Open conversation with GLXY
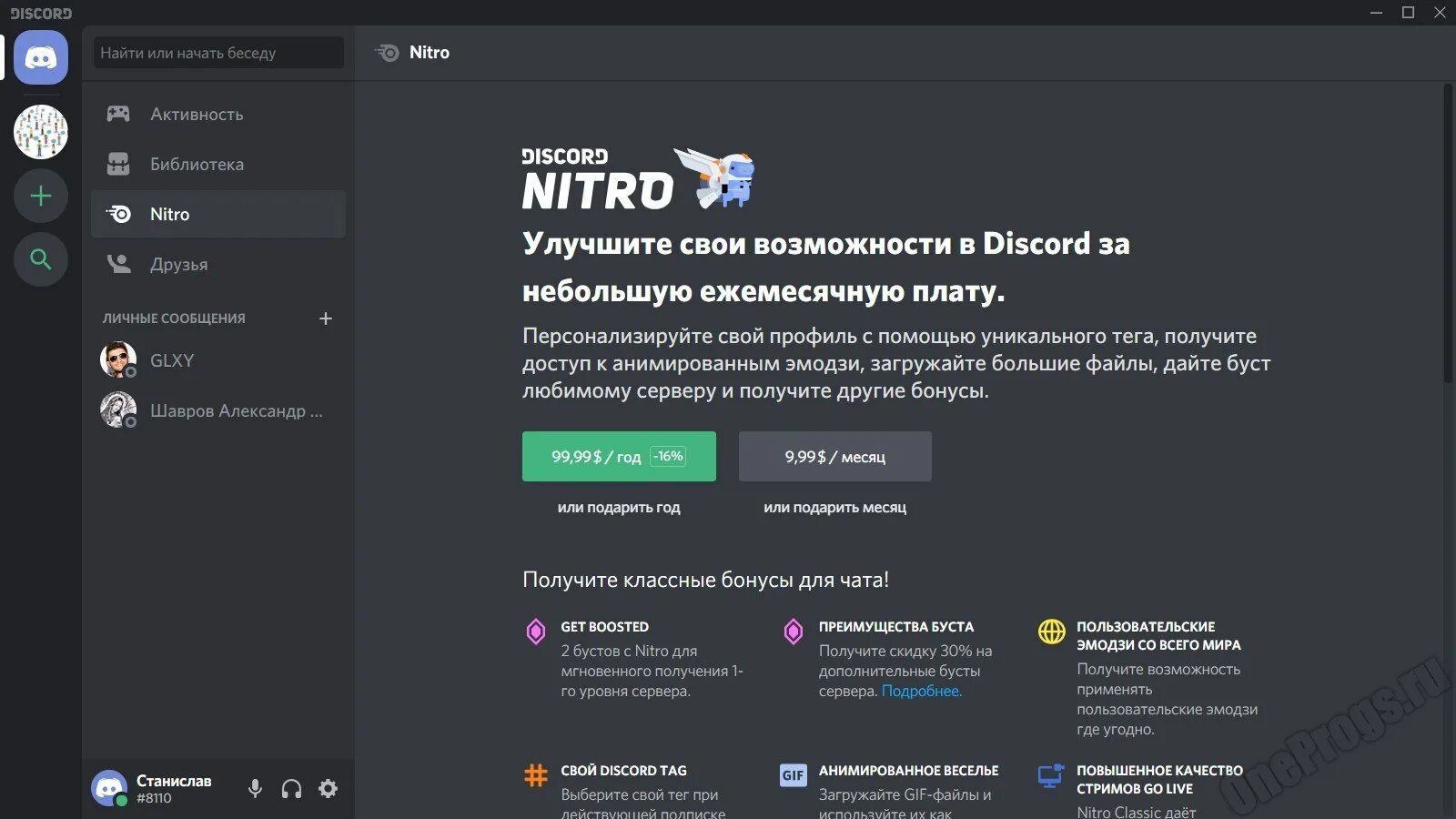1456x819 pixels. [218, 360]
